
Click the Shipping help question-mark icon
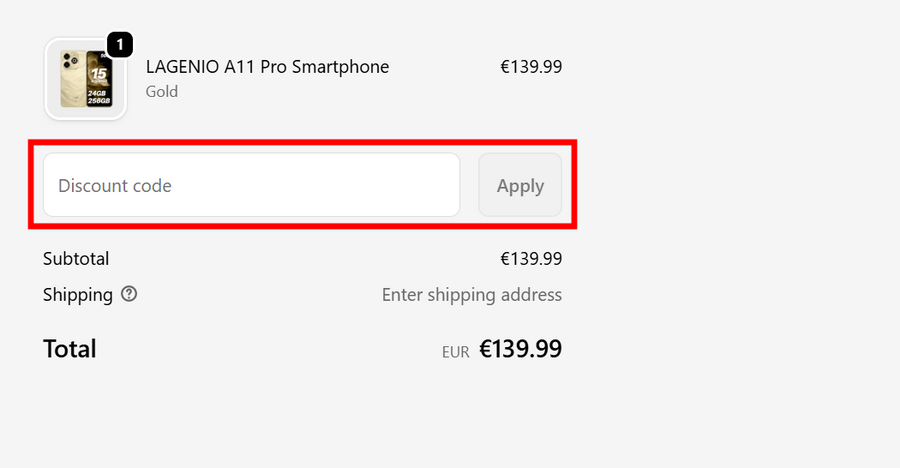129,294
